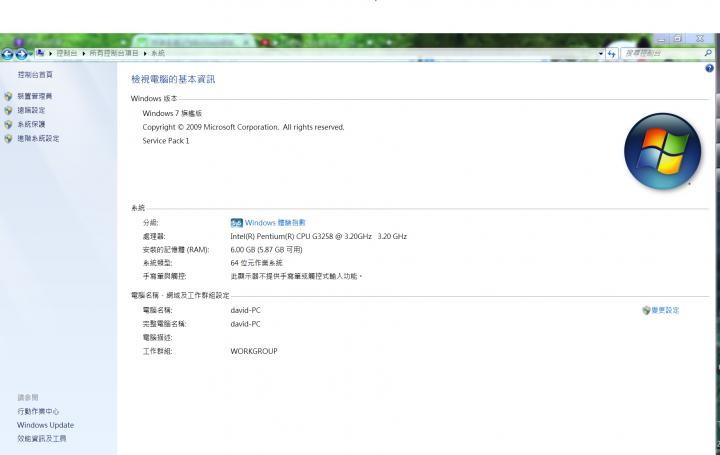
Task: Open 控制台首頁 in the sidebar
Action: 35,74
